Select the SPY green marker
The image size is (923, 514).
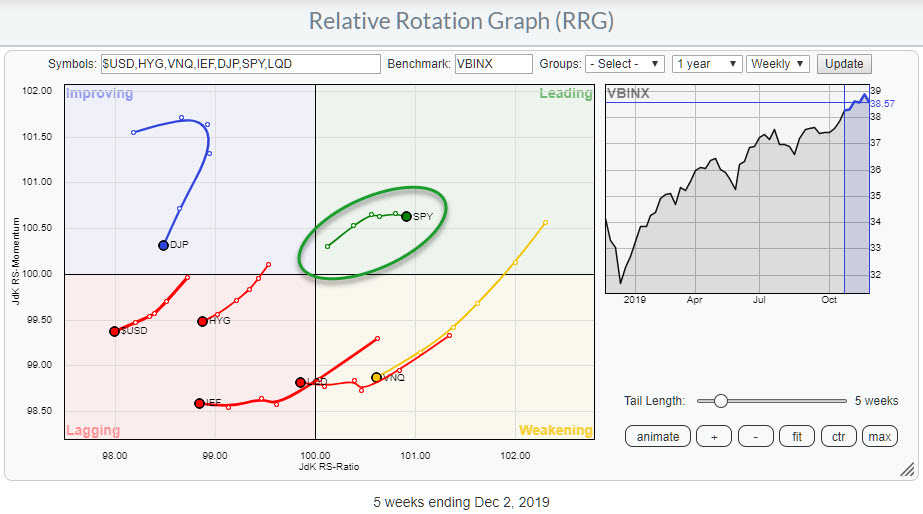(x=406, y=216)
